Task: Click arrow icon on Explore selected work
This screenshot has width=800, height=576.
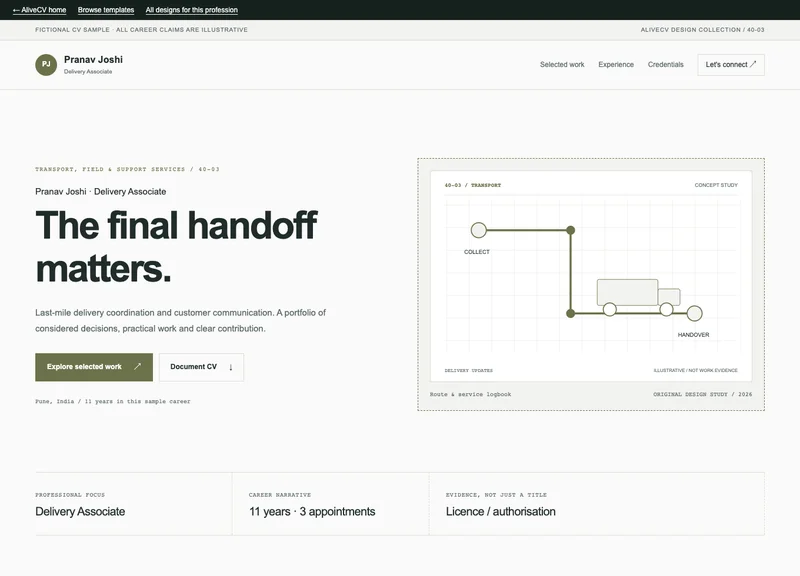Action: click(x=137, y=366)
